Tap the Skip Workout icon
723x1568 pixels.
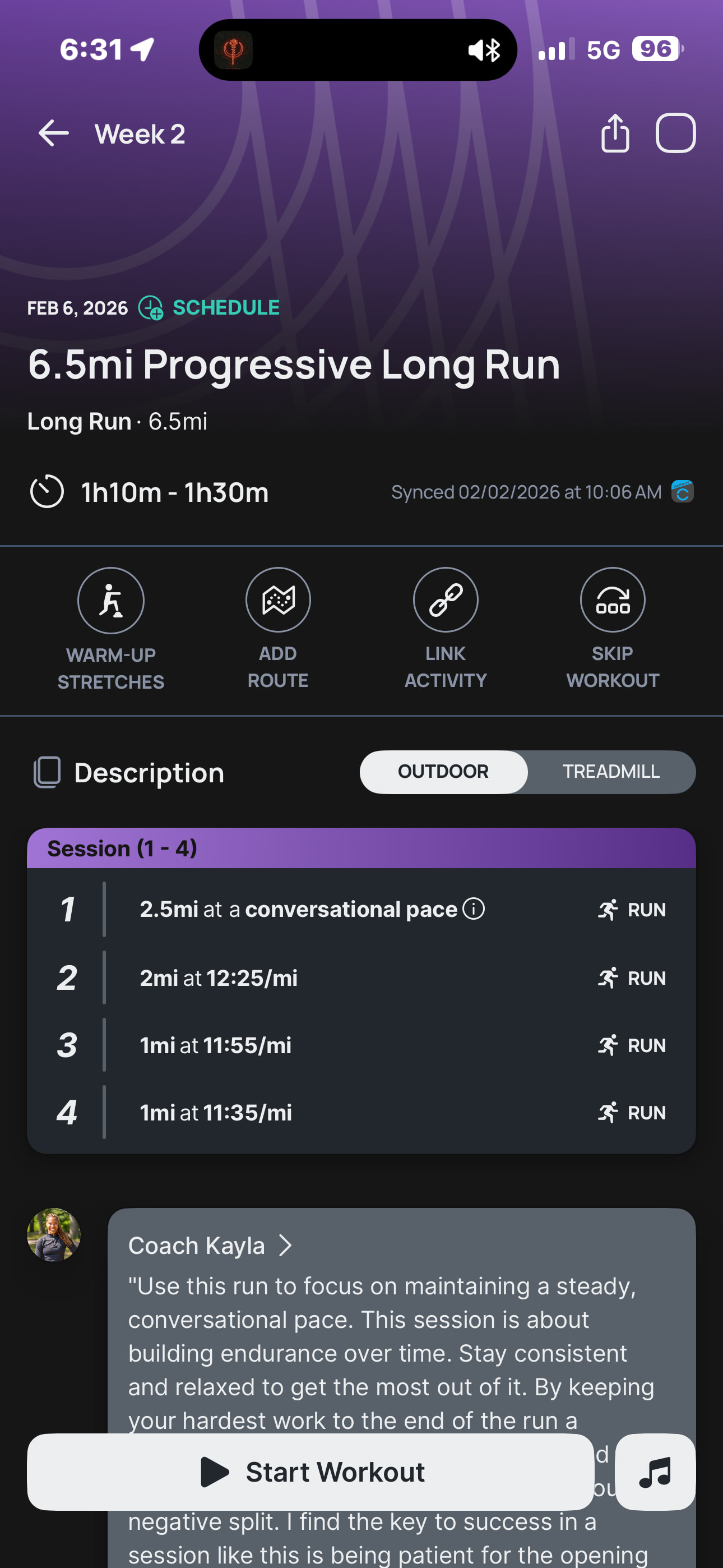[612, 600]
